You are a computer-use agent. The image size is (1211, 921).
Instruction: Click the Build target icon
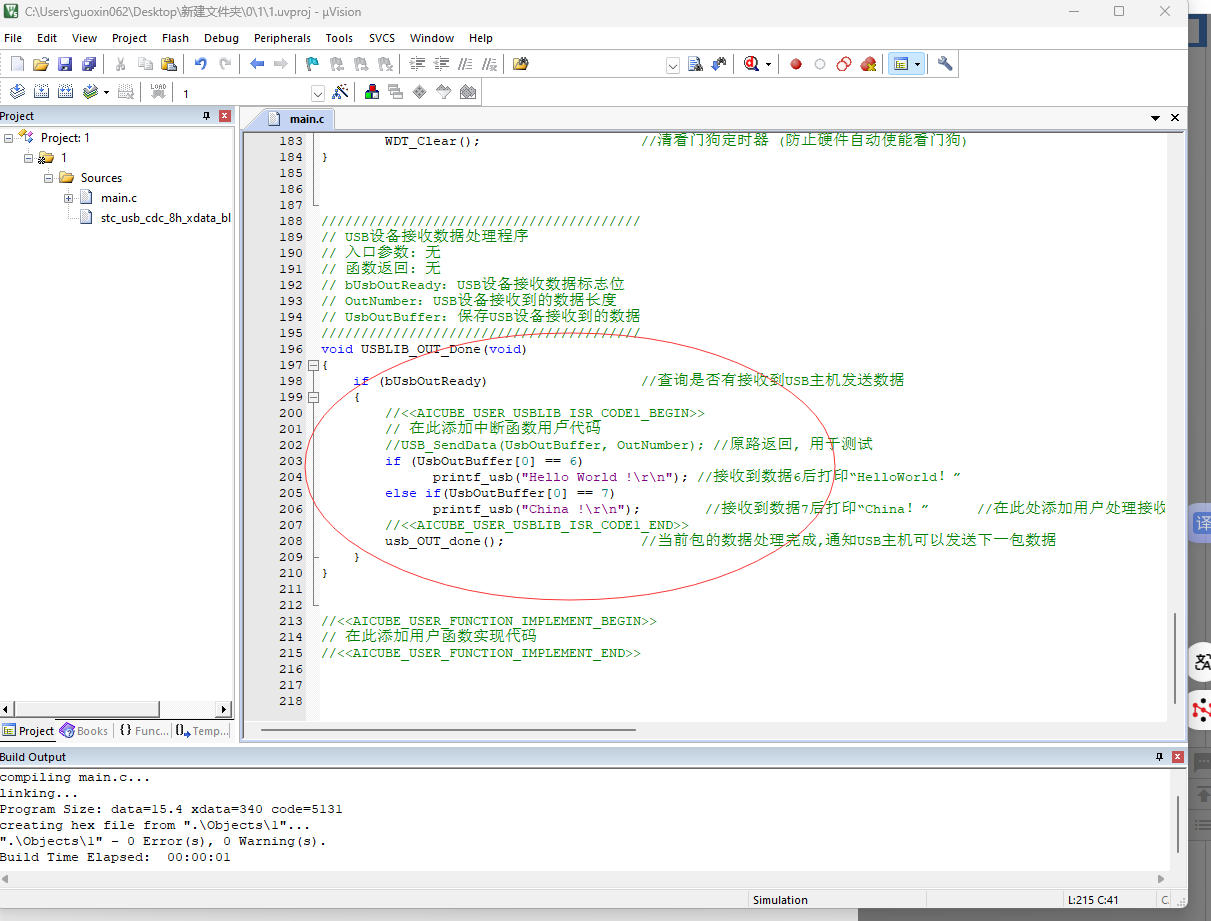point(41,92)
